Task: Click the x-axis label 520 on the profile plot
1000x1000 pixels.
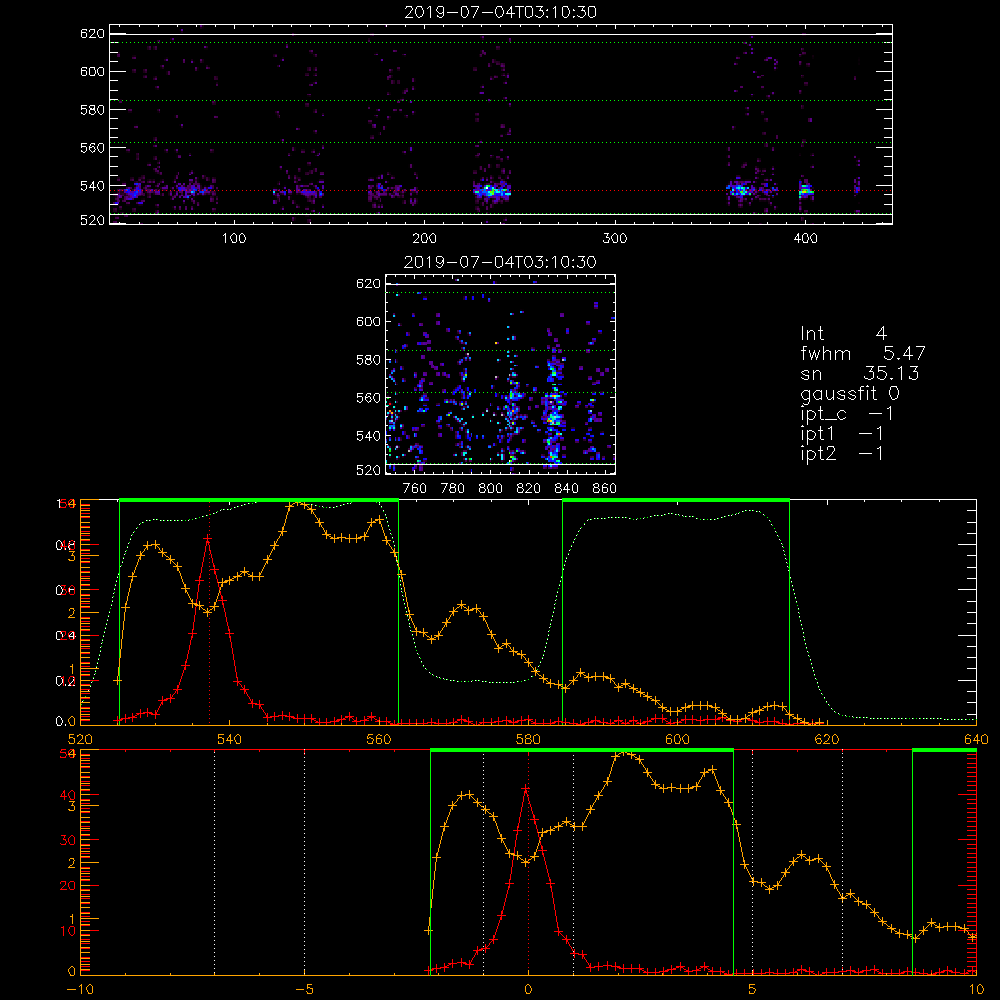Action: pos(80,740)
